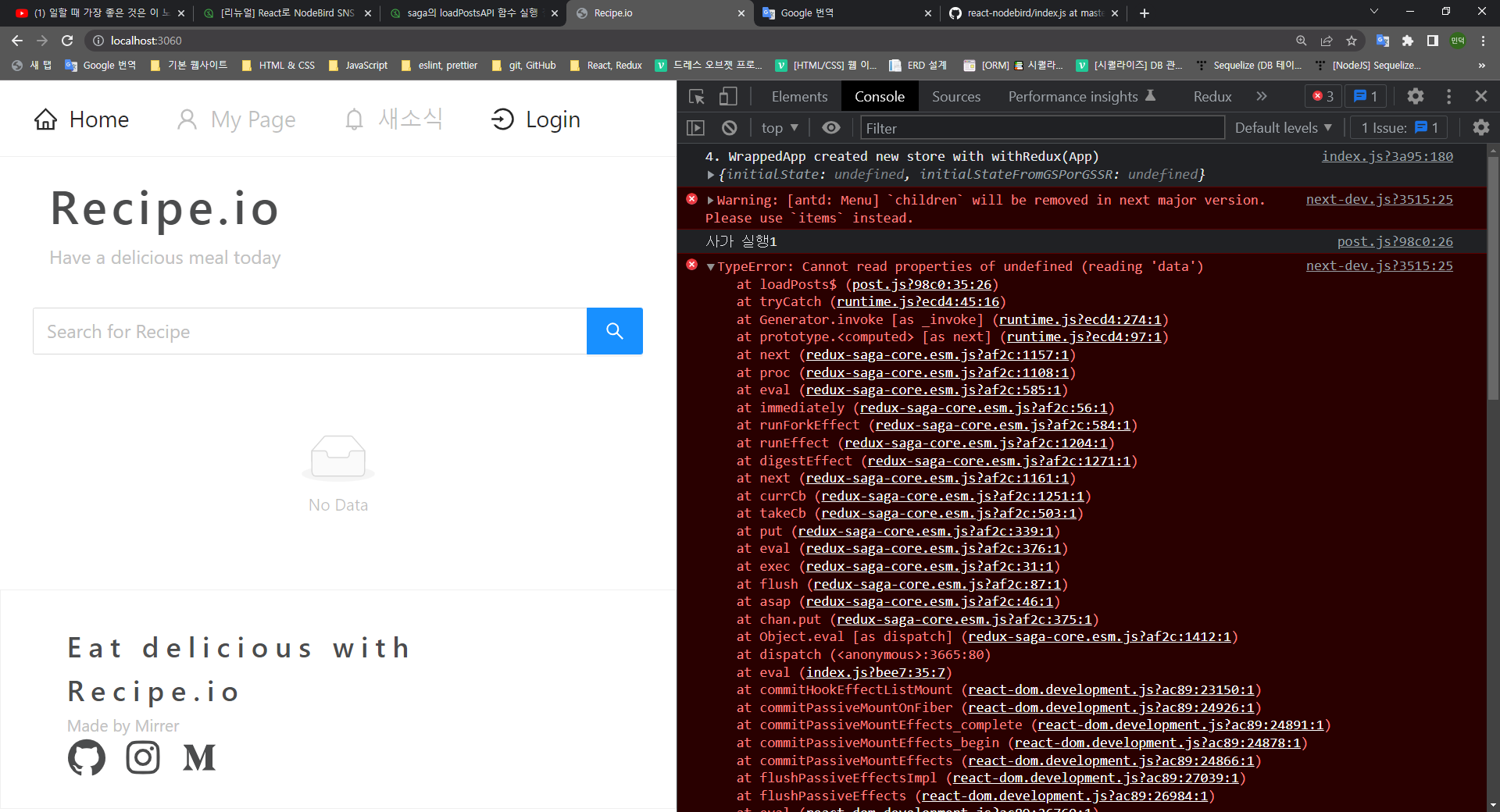1500x812 pixels.
Task: Click the Search for Recipe input
Action: pyautogui.click(x=310, y=331)
